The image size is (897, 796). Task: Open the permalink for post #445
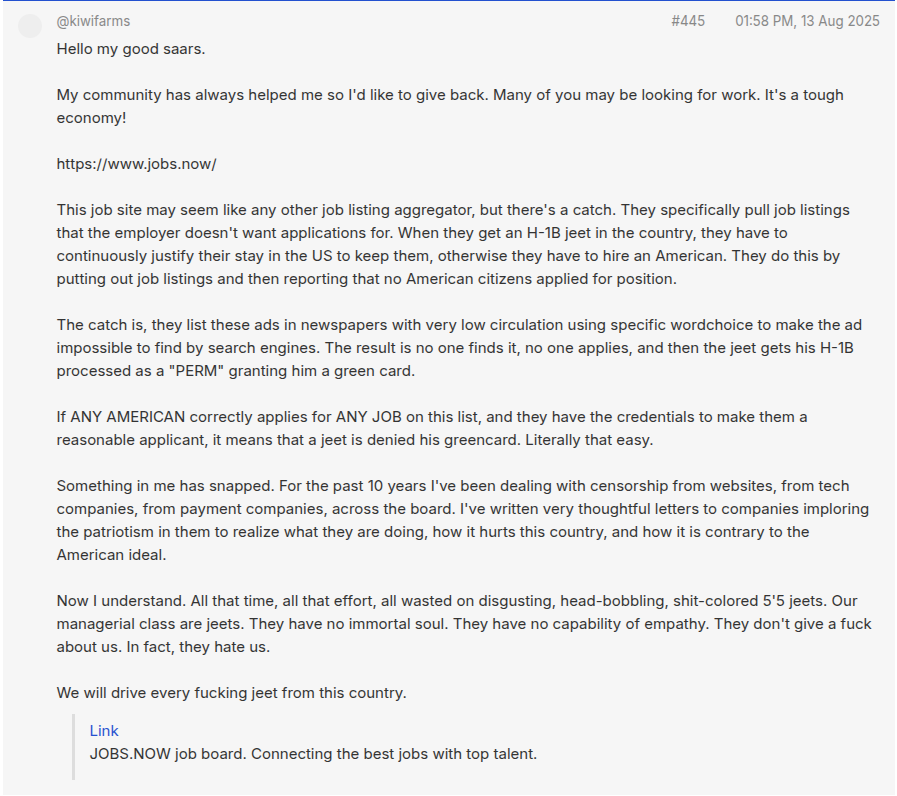687,21
